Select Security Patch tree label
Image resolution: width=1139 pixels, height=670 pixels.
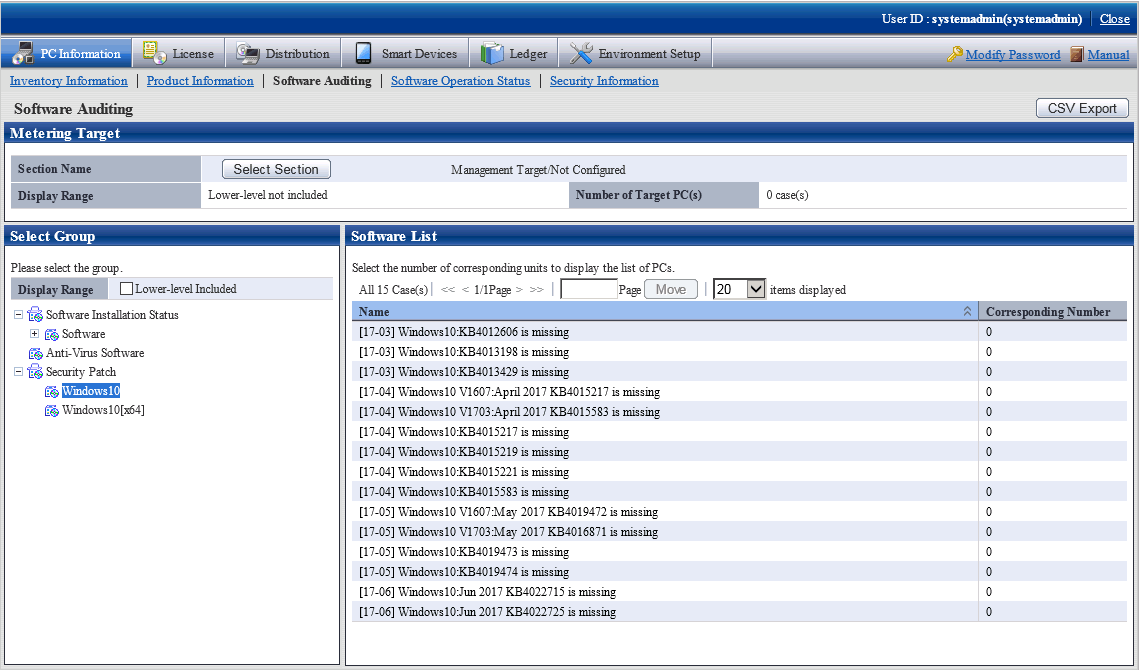point(81,372)
